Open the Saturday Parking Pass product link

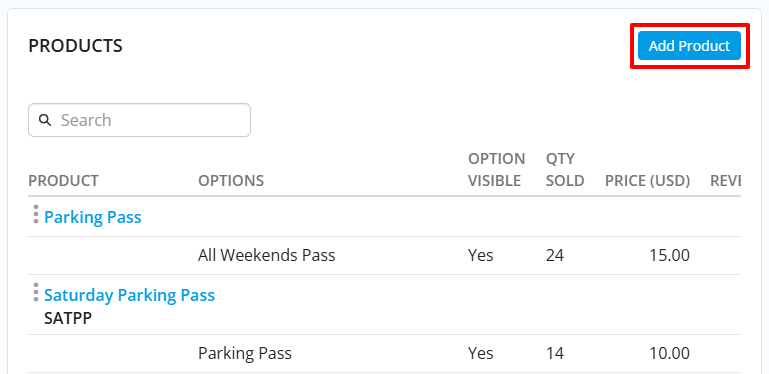[x=129, y=295]
